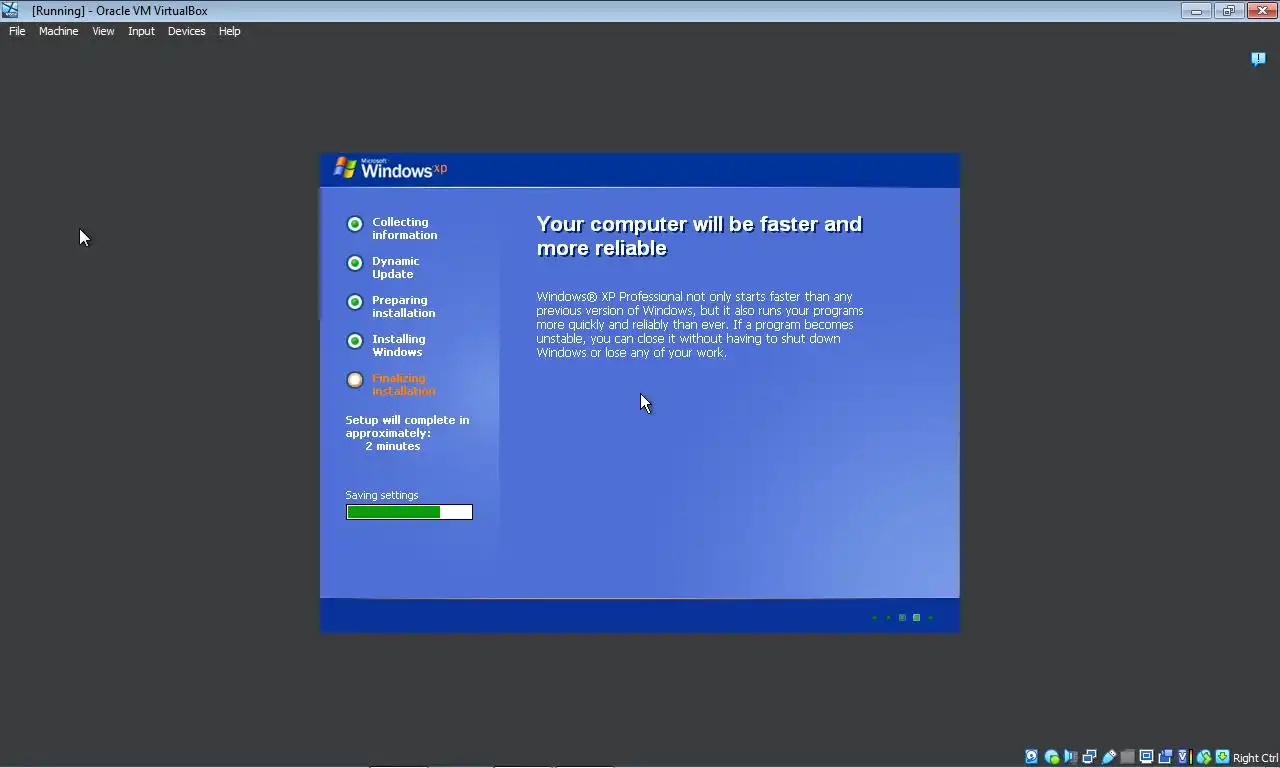Viewport: 1280px width, 768px height.
Task: Click the CPU virtualization status icon
Action: pos(1184,757)
